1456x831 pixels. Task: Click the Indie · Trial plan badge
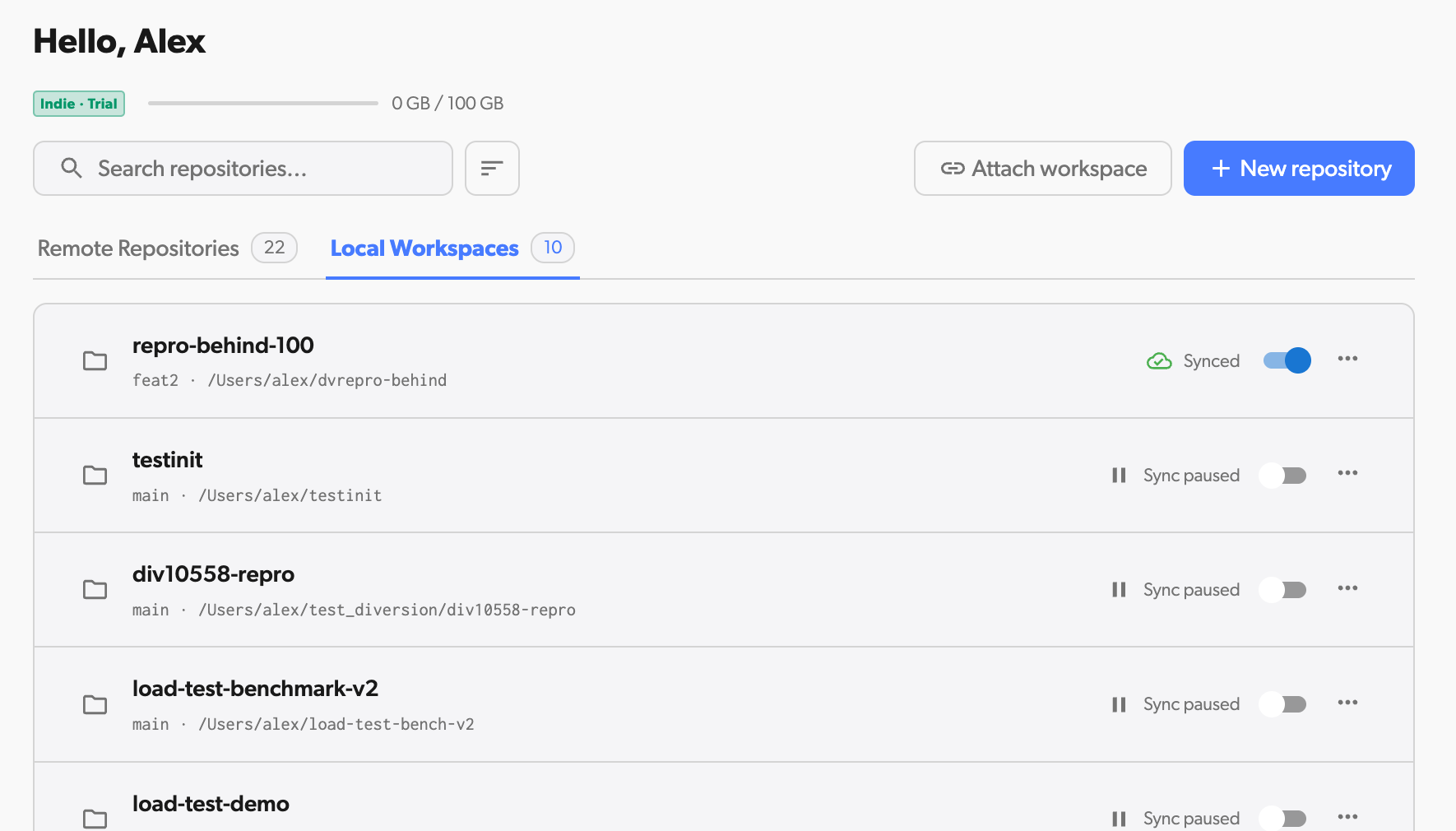point(79,104)
